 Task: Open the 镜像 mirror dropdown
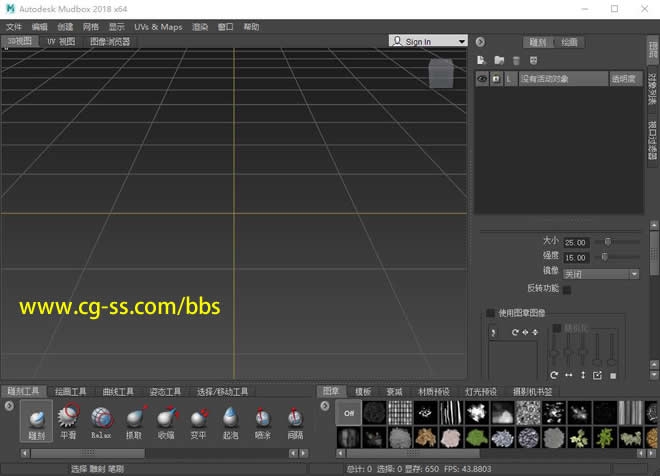[x=601, y=273]
